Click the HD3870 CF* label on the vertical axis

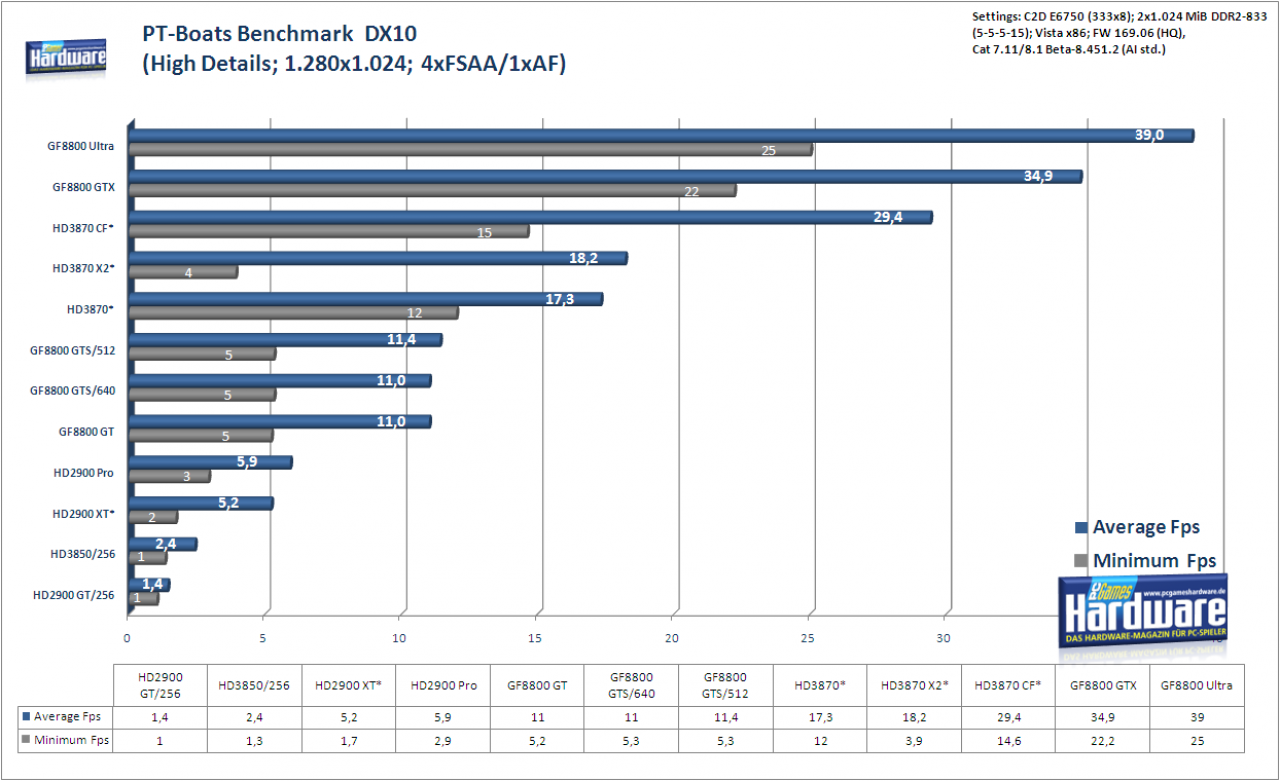83,227
